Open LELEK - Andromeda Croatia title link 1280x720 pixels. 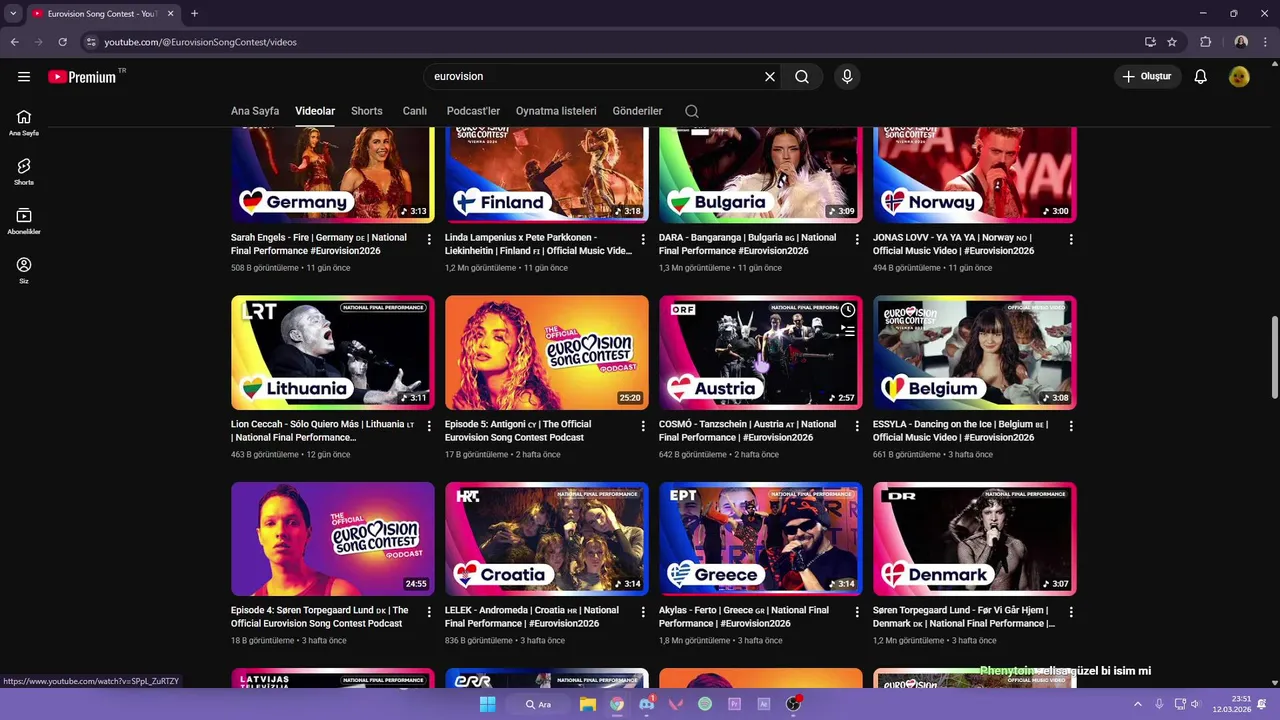click(x=532, y=617)
